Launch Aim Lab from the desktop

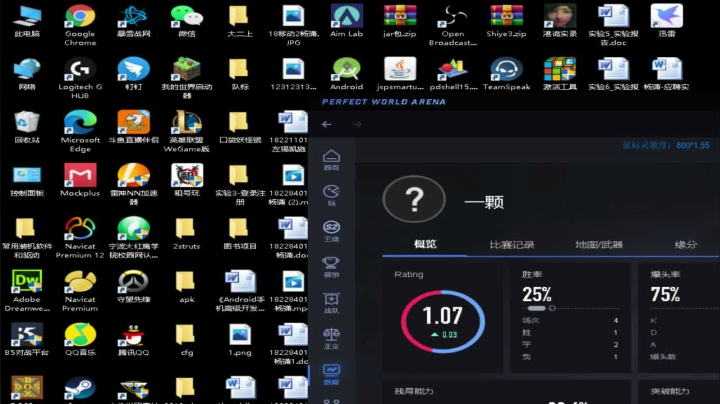(347, 21)
